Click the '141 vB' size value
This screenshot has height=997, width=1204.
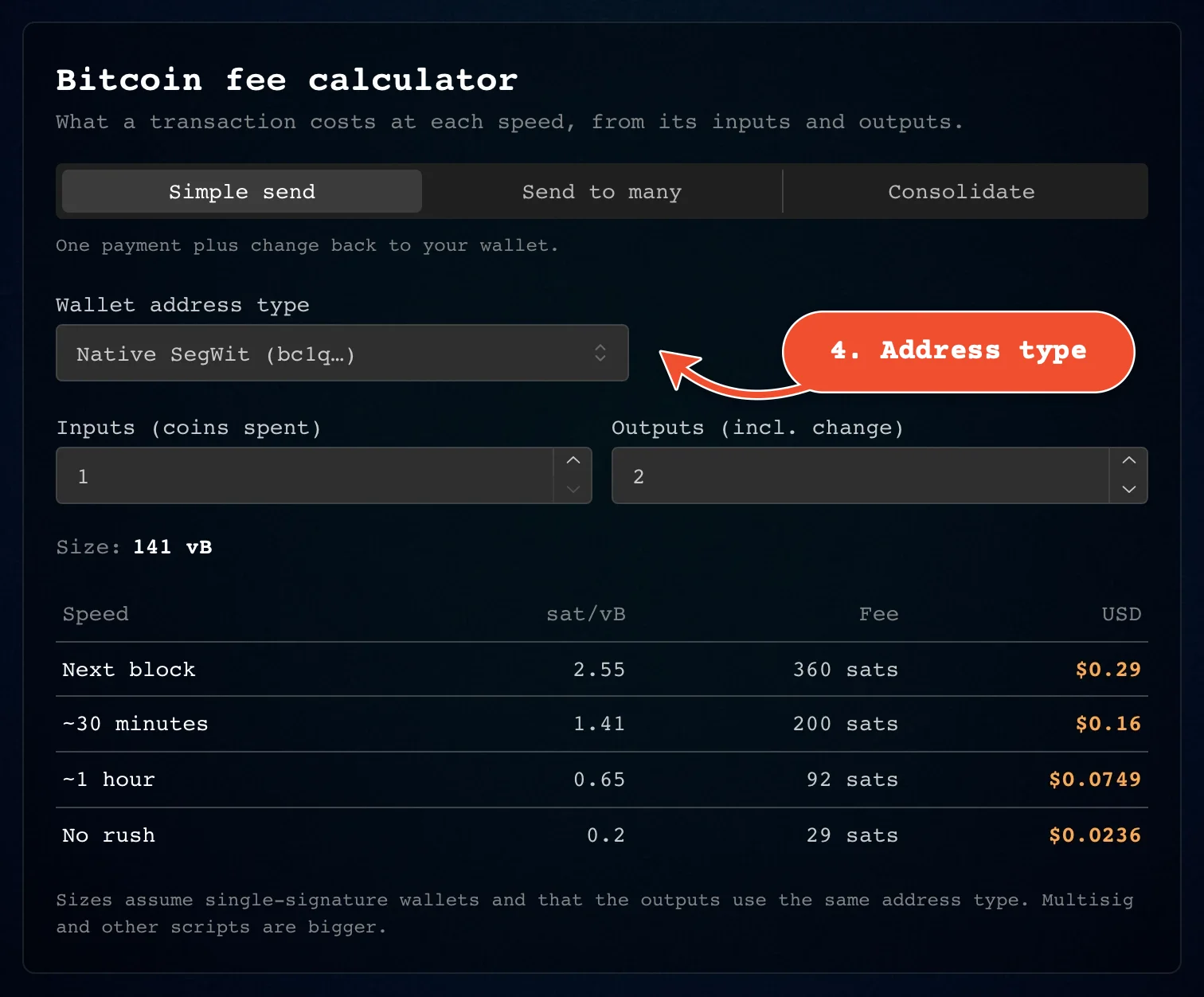[x=173, y=547]
